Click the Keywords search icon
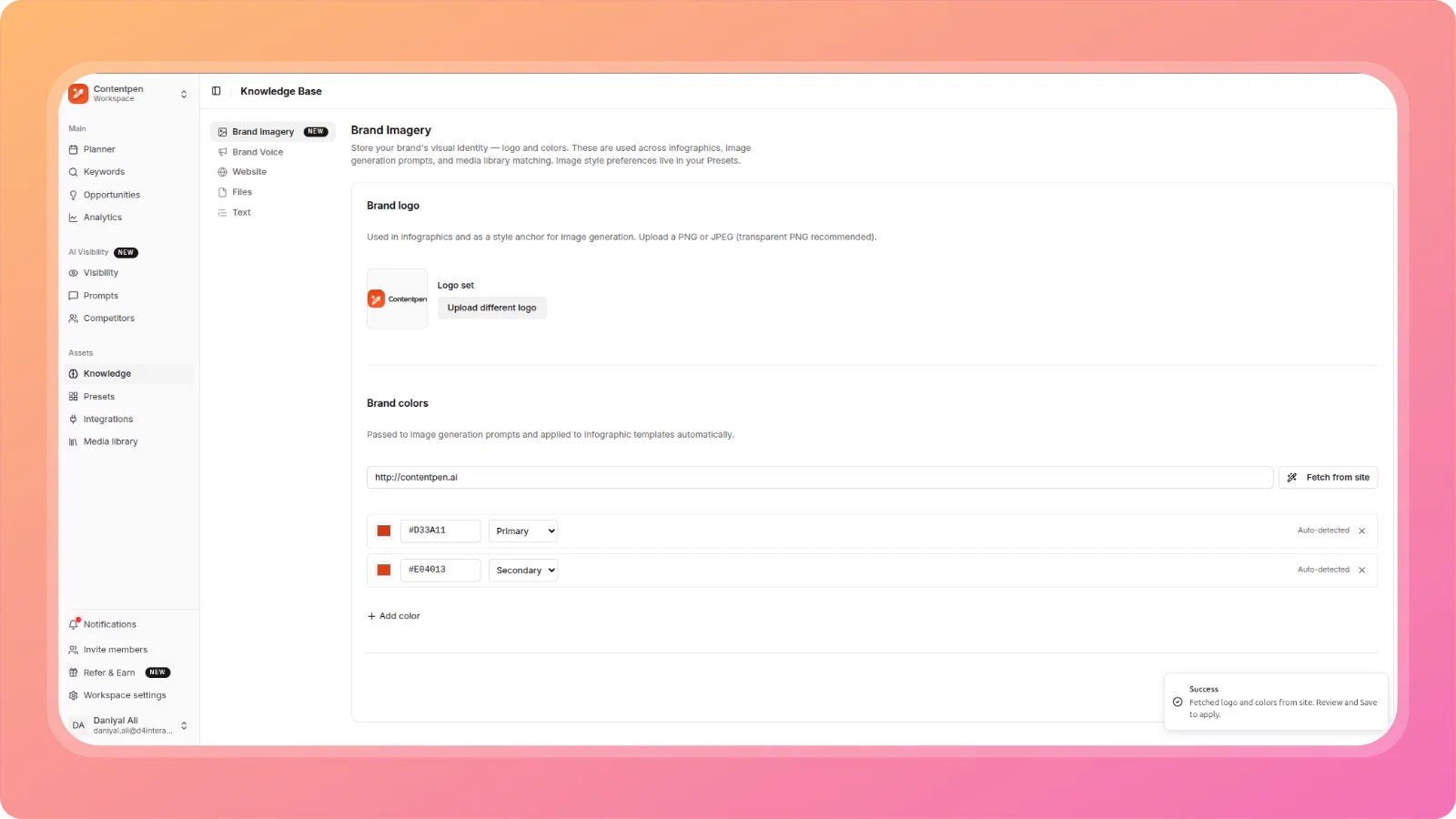The image size is (1456, 819). (x=74, y=172)
